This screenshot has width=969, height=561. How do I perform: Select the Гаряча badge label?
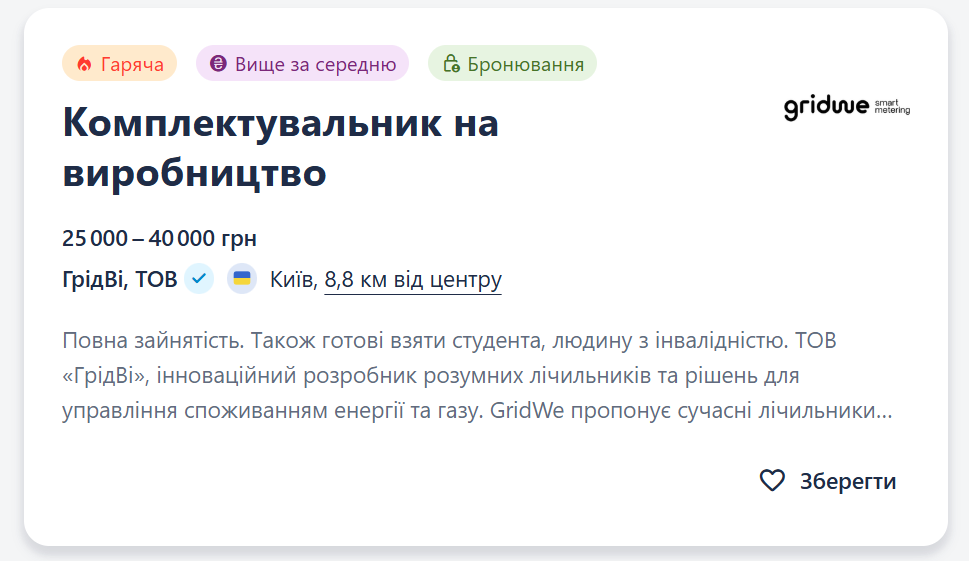pyautogui.click(x=132, y=64)
